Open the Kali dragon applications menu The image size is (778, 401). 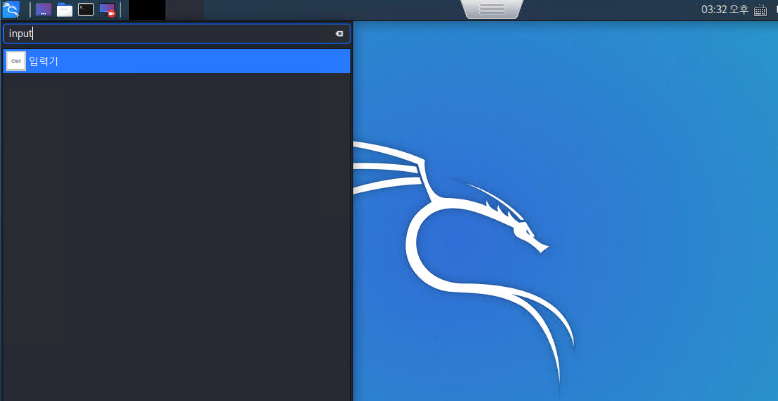click(10, 9)
